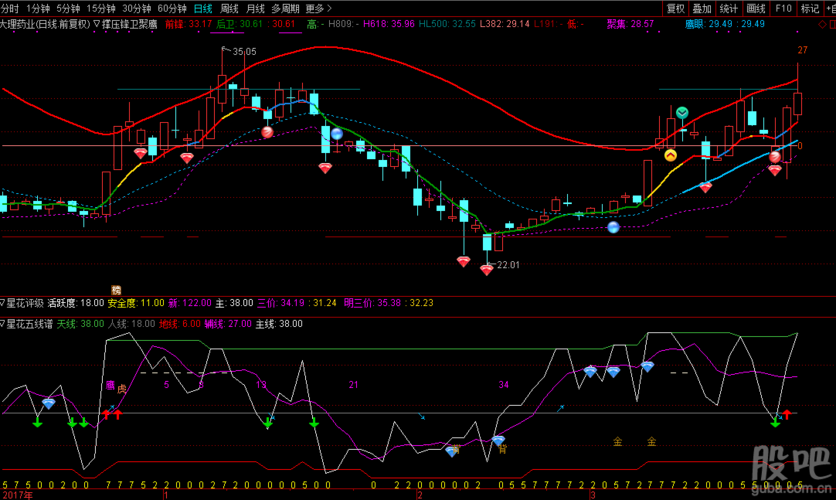The height and width of the screenshot is (500, 836).
Task: Click the 标记 mark button
Action: [810, 9]
